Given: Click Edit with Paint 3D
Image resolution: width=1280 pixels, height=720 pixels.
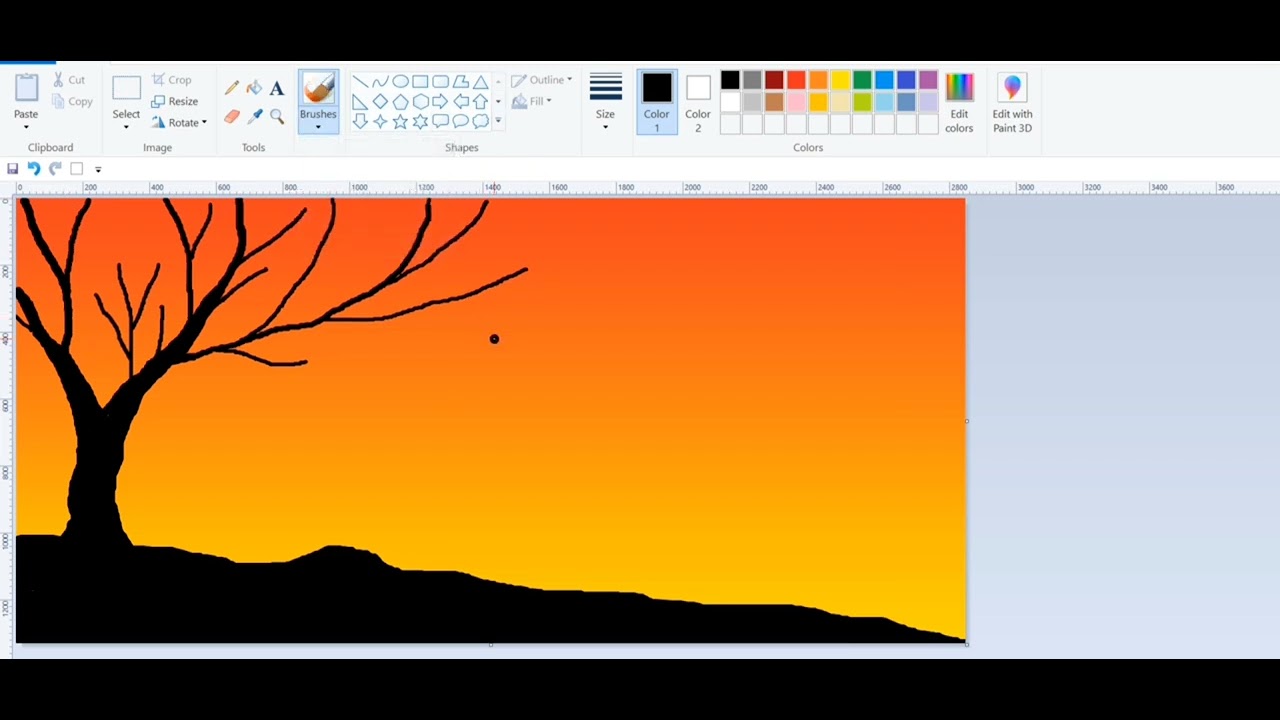Looking at the screenshot, I should pyautogui.click(x=1012, y=102).
